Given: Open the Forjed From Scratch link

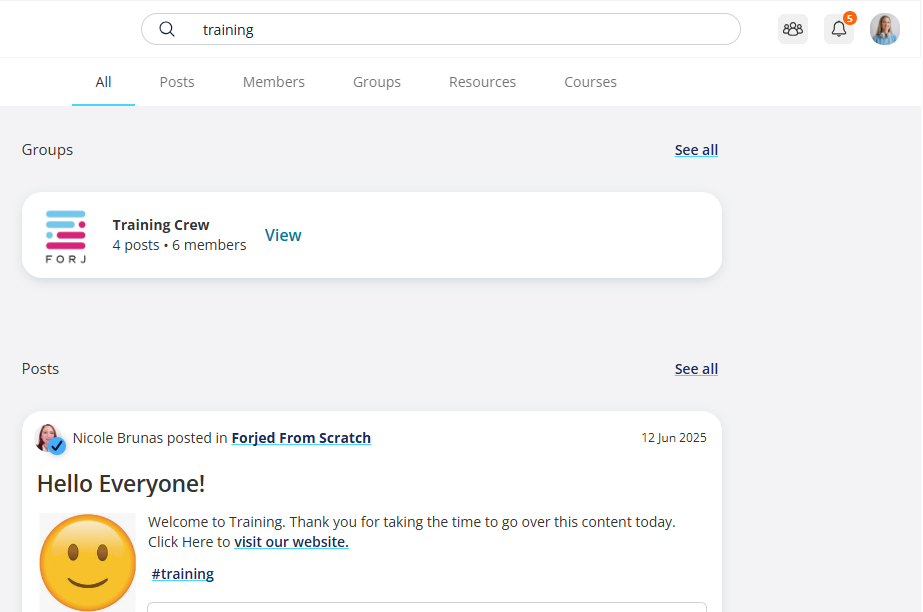Looking at the screenshot, I should (301, 438).
